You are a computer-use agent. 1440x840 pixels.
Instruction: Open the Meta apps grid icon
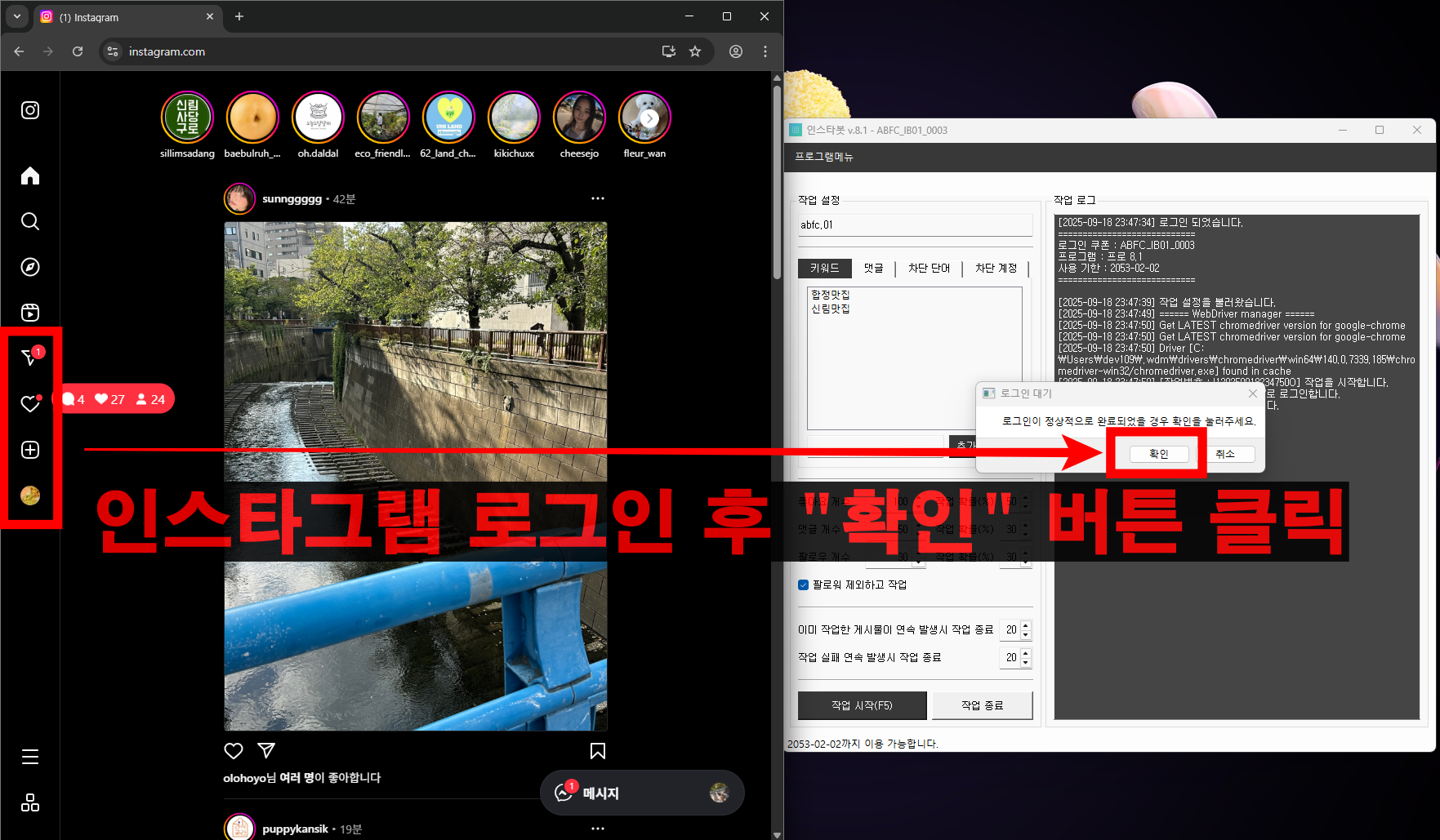(x=30, y=802)
